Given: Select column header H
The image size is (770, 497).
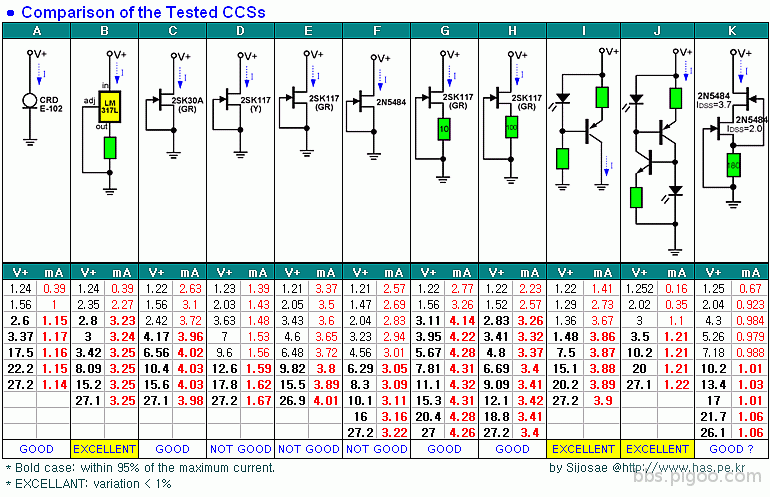Looking at the screenshot, I should (512, 31).
